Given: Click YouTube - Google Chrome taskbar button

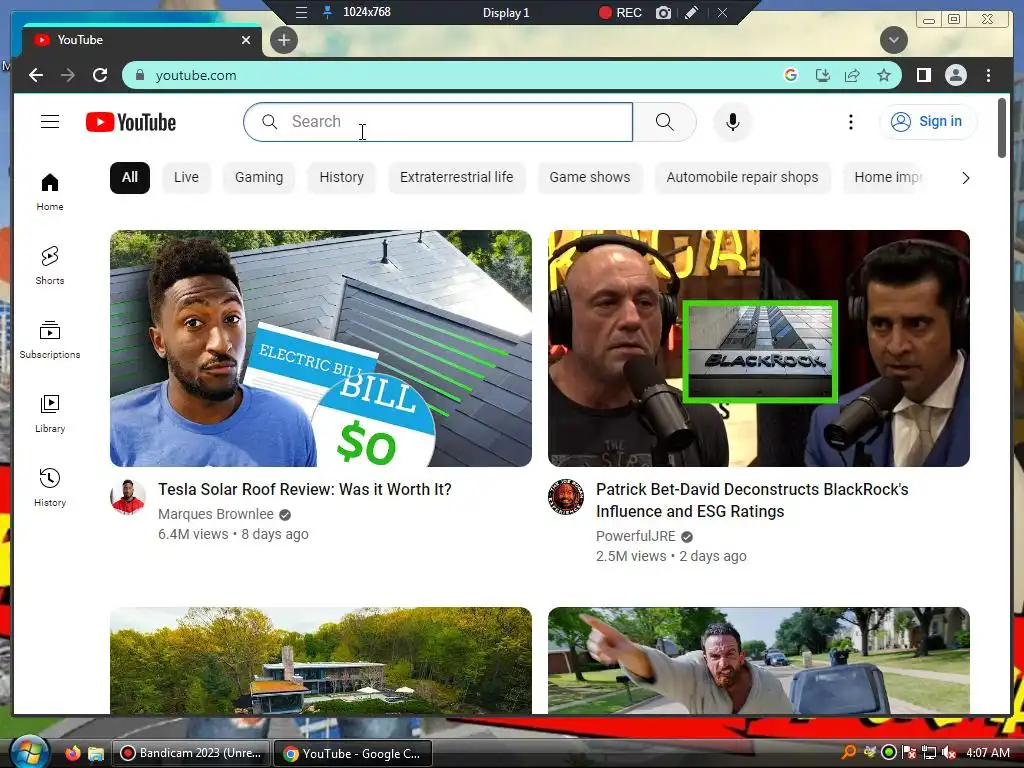Looking at the screenshot, I should pyautogui.click(x=353, y=753).
